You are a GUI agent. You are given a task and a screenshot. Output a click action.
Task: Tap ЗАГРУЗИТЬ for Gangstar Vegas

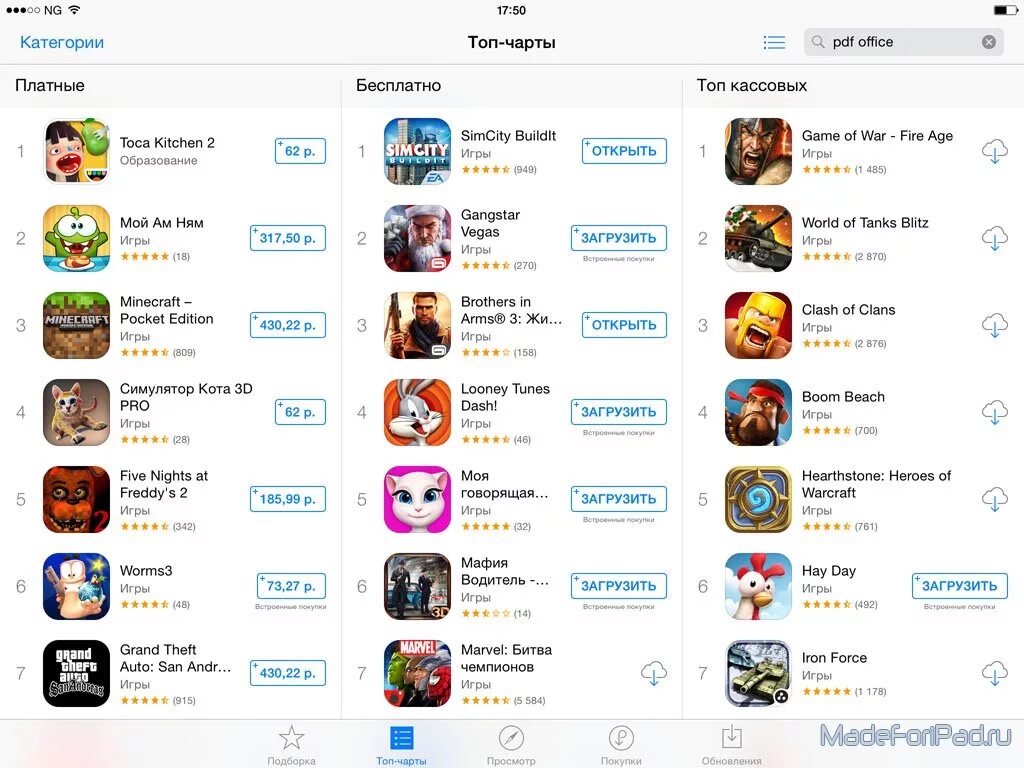[x=618, y=238]
